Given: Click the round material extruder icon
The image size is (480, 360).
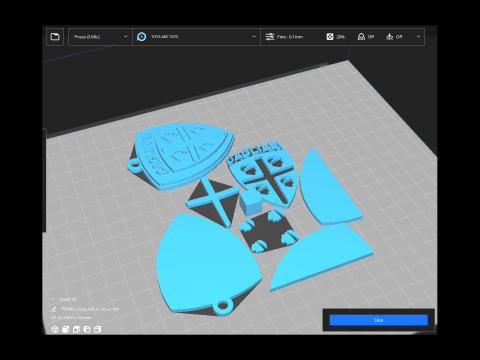Looking at the screenshot, I should 142,37.
